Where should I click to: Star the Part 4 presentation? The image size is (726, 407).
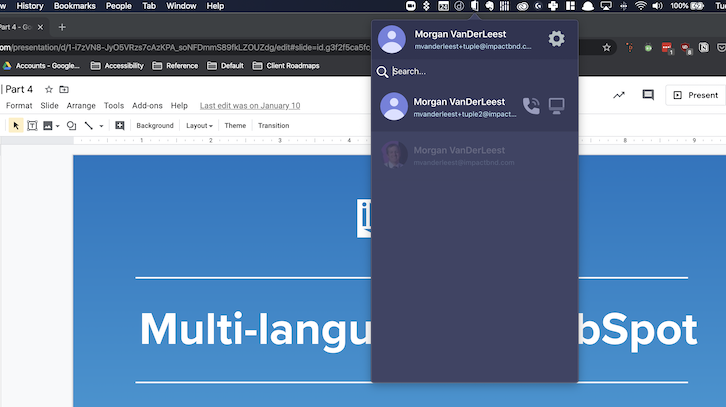click(x=49, y=90)
